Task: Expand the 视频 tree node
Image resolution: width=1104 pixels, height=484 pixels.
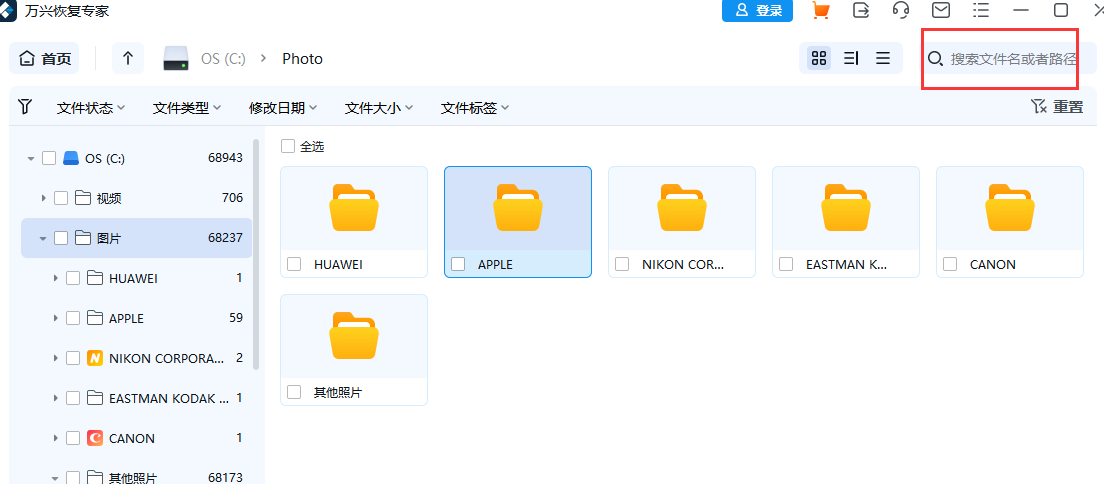Action: point(44,199)
